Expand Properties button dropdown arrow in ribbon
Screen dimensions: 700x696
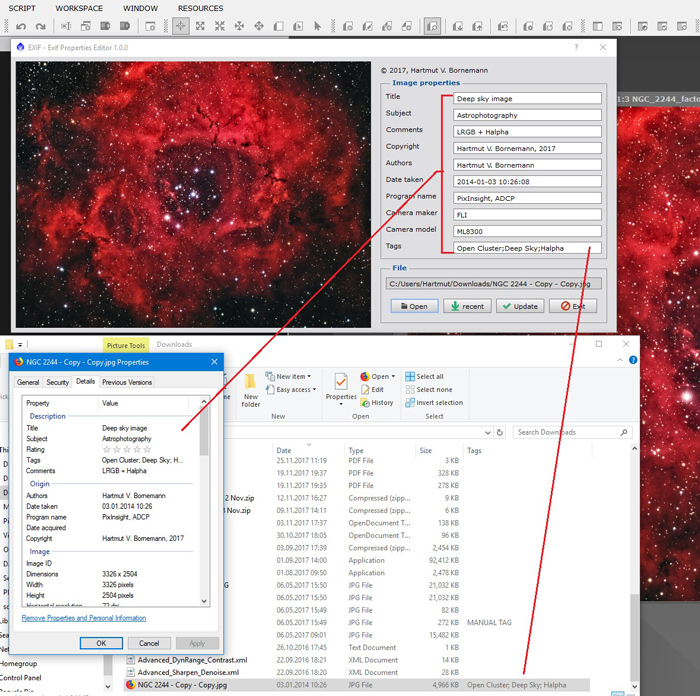[341, 404]
